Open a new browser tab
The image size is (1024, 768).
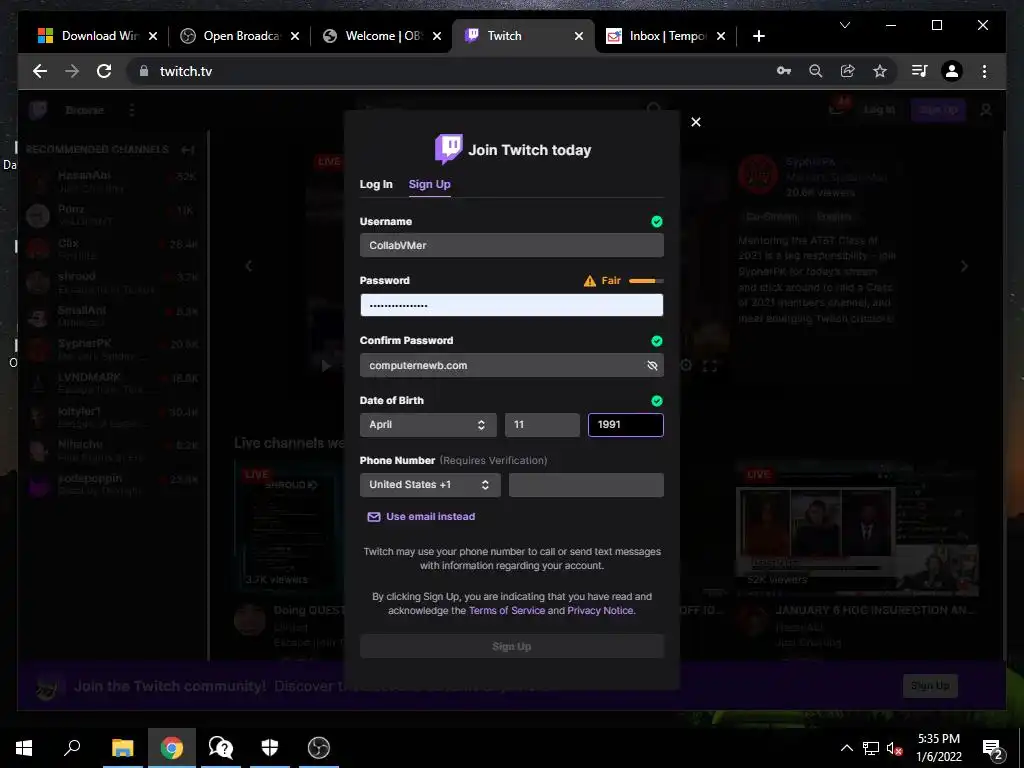(758, 36)
